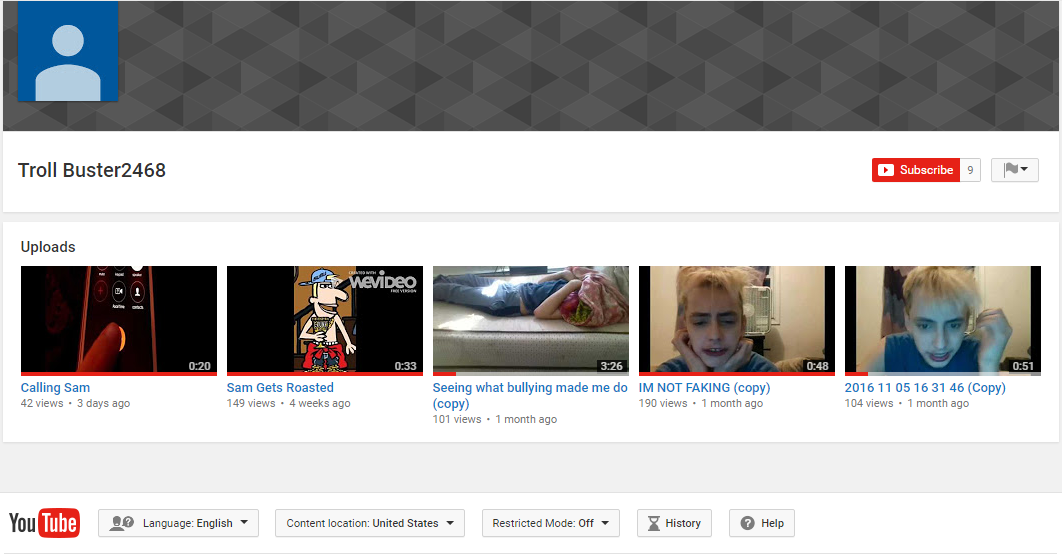The width and height of the screenshot is (1062, 557).
Task: Open the Language: English dropdown
Action: tap(178, 523)
